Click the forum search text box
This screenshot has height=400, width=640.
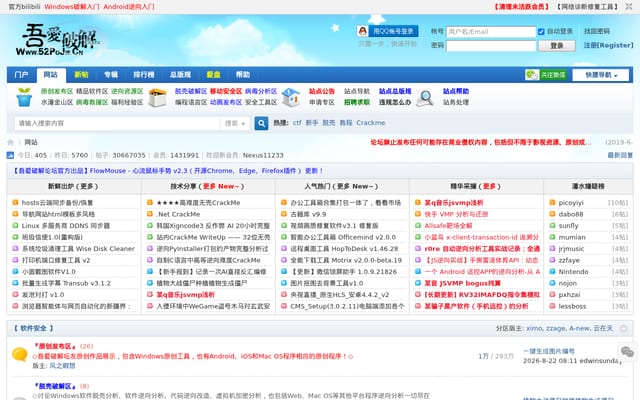pos(118,123)
